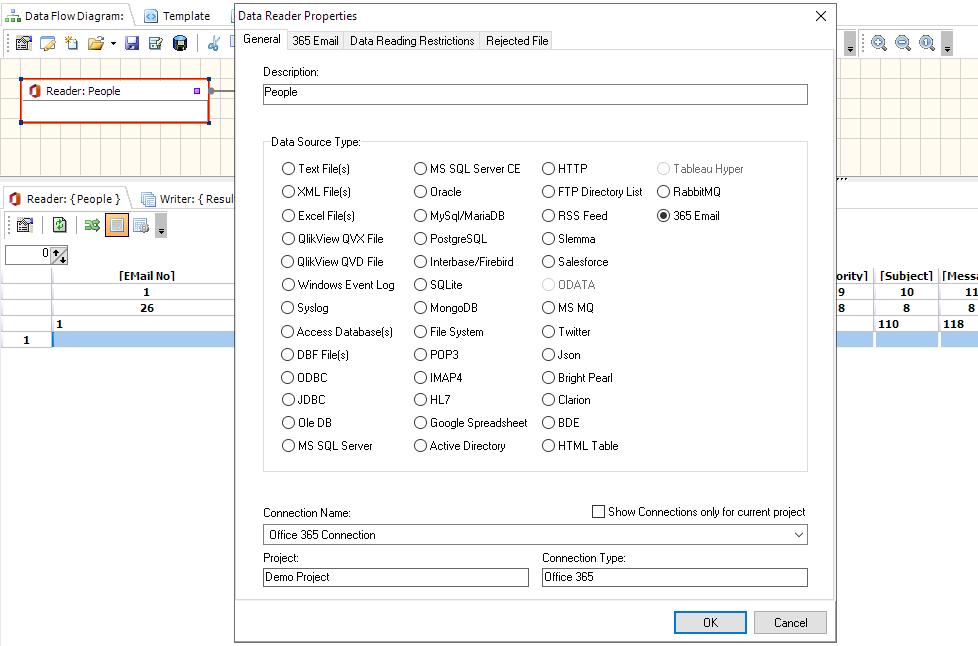Select RabbitMQ radio button
978x646 pixels.
[664, 192]
